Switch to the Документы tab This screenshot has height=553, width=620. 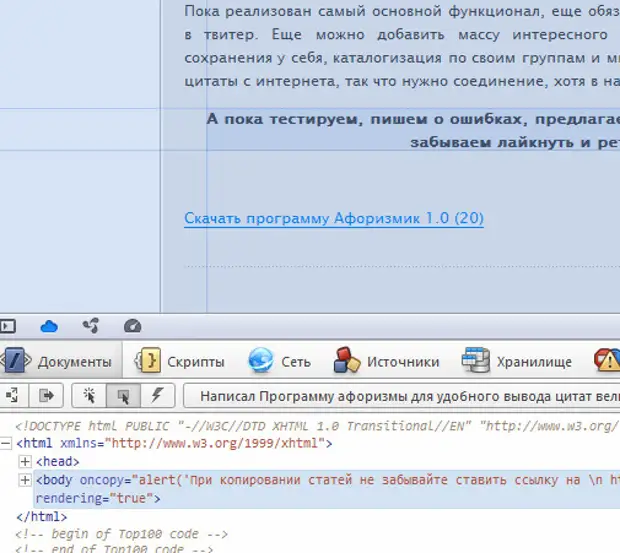[60, 361]
